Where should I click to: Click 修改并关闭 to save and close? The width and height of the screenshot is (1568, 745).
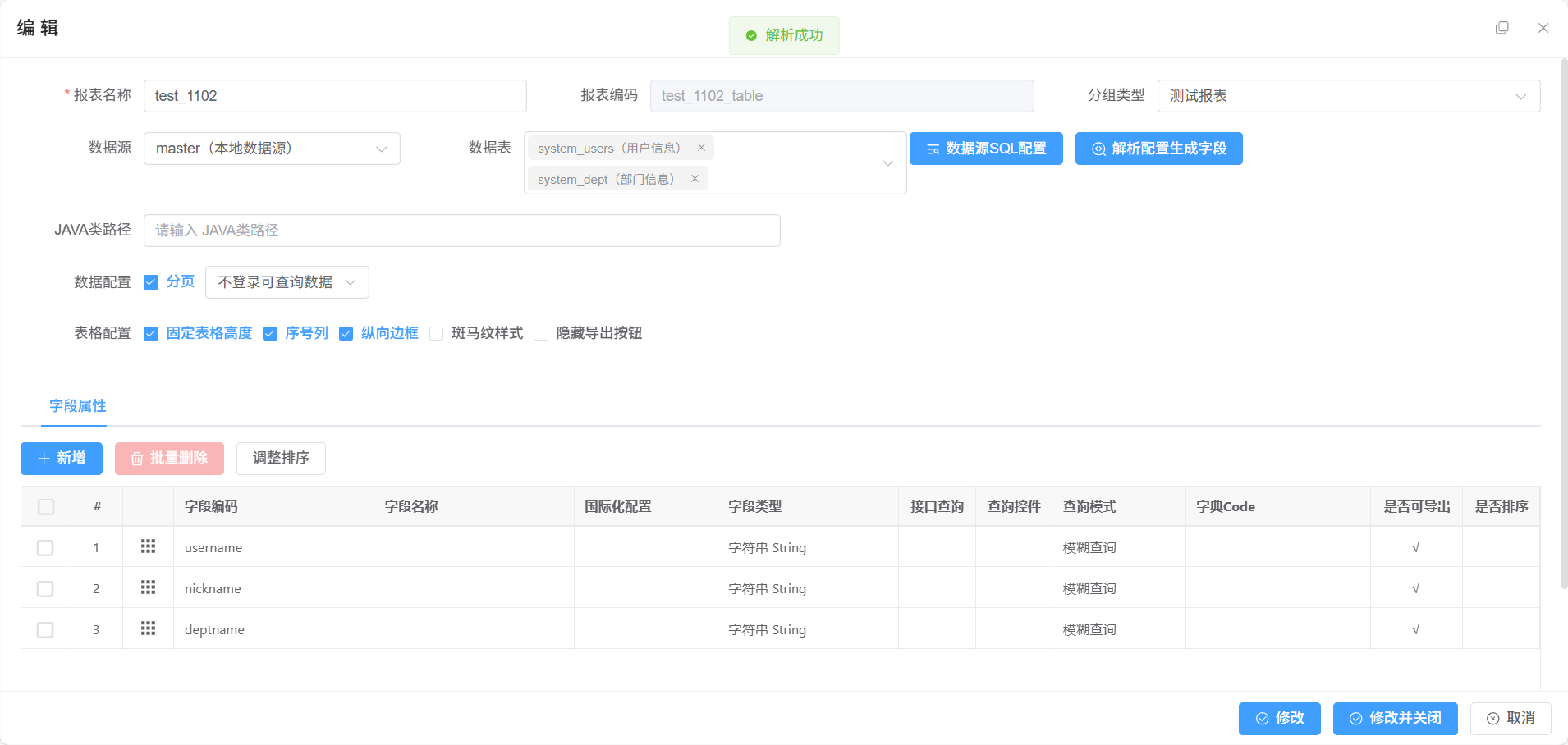click(x=1395, y=719)
